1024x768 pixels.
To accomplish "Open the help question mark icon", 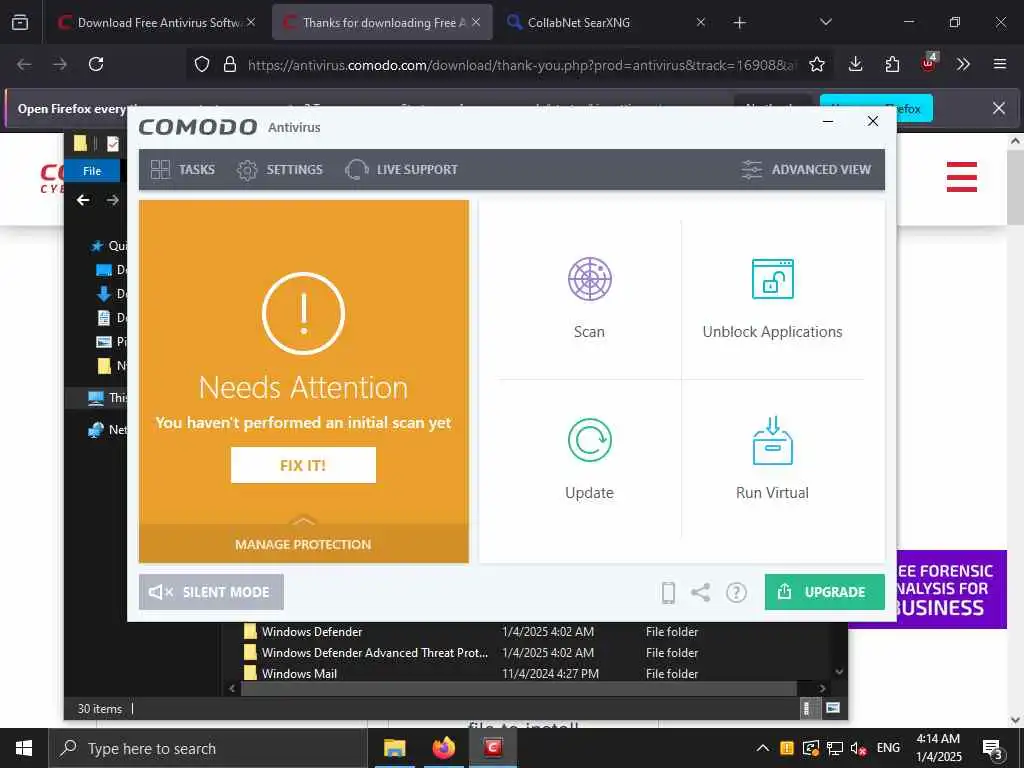I will click(736, 592).
